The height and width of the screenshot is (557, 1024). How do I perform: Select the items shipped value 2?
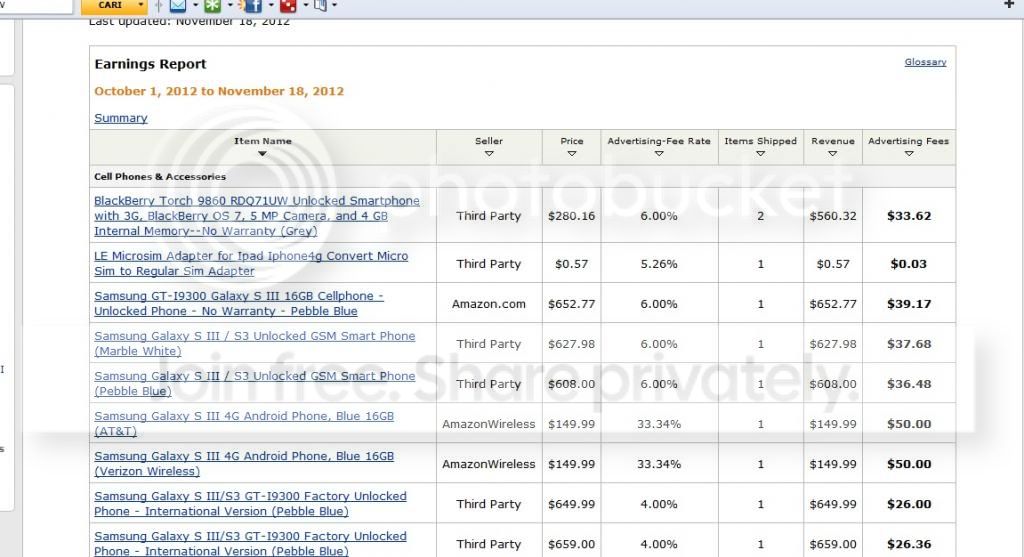tap(760, 216)
